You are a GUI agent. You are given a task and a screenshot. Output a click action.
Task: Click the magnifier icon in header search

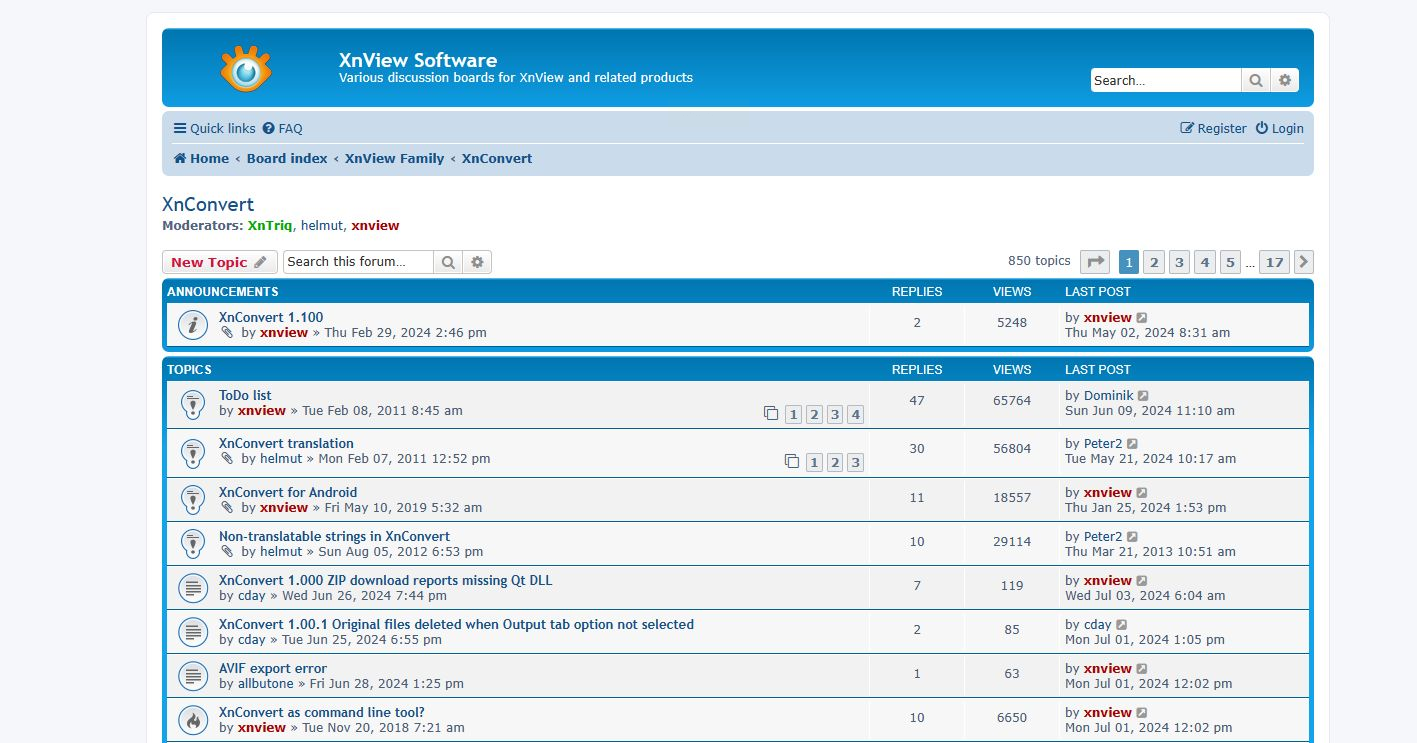[1255, 81]
